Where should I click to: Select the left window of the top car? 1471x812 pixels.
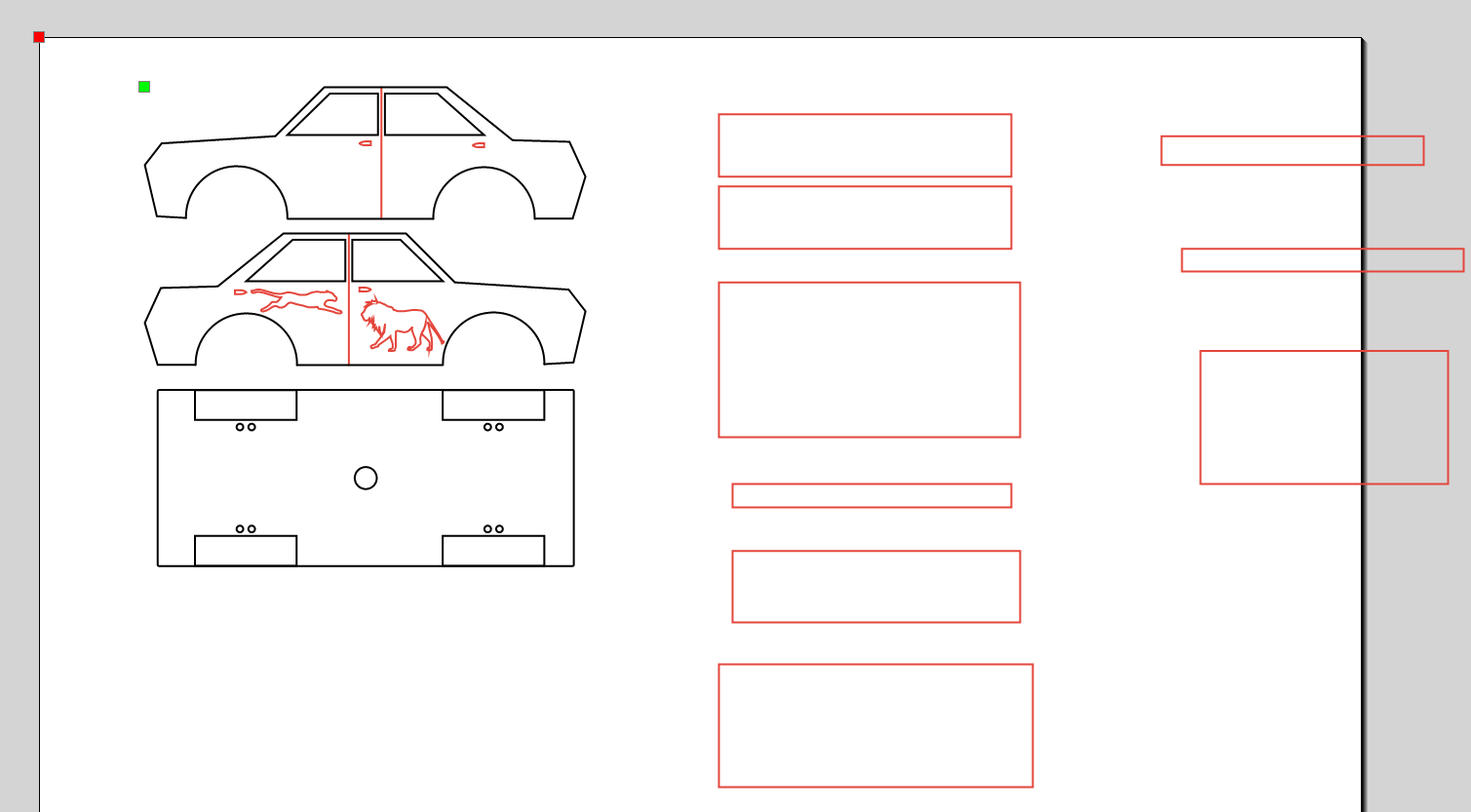(333, 114)
